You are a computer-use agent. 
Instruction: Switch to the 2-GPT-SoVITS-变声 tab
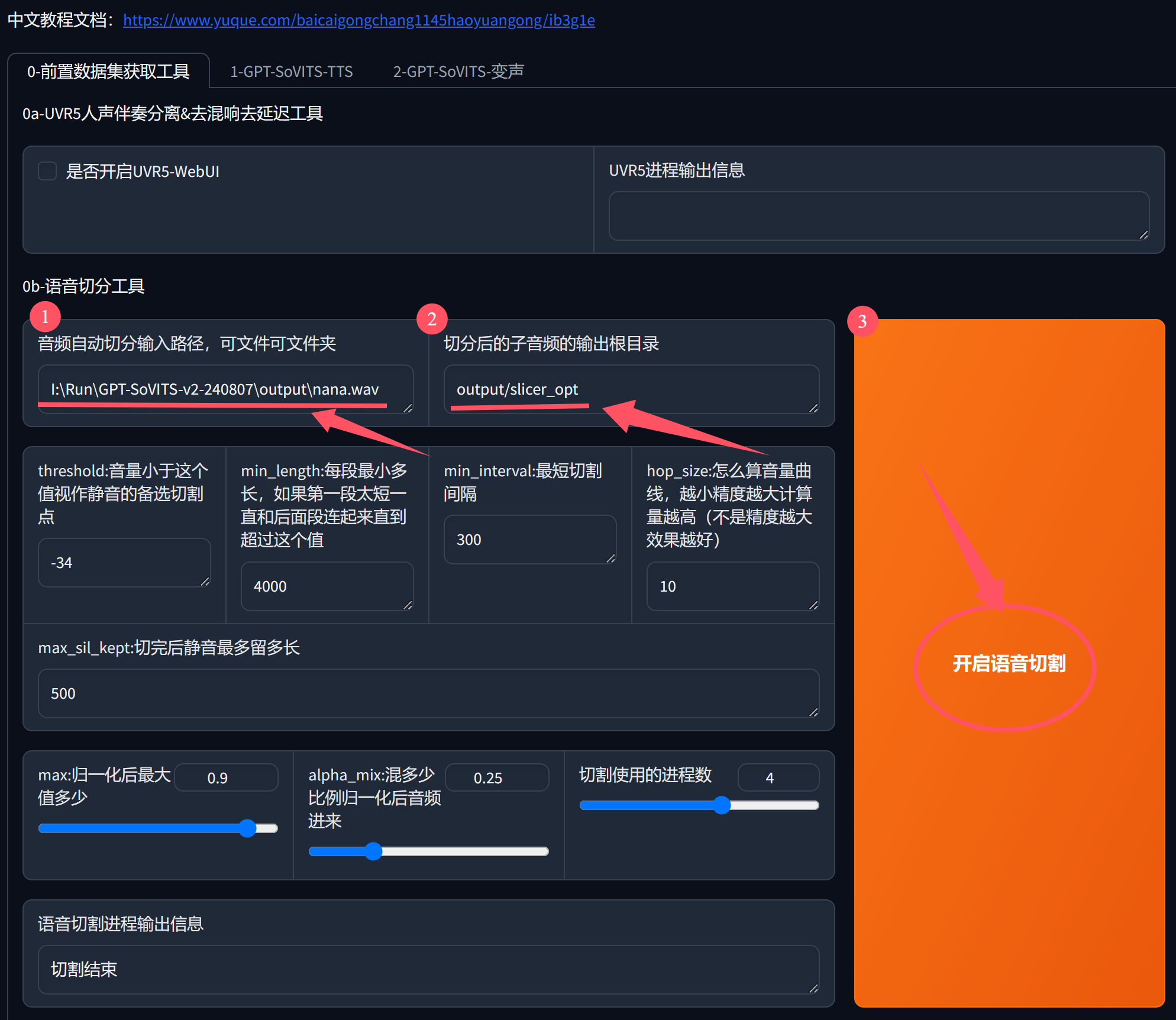pyautogui.click(x=458, y=72)
